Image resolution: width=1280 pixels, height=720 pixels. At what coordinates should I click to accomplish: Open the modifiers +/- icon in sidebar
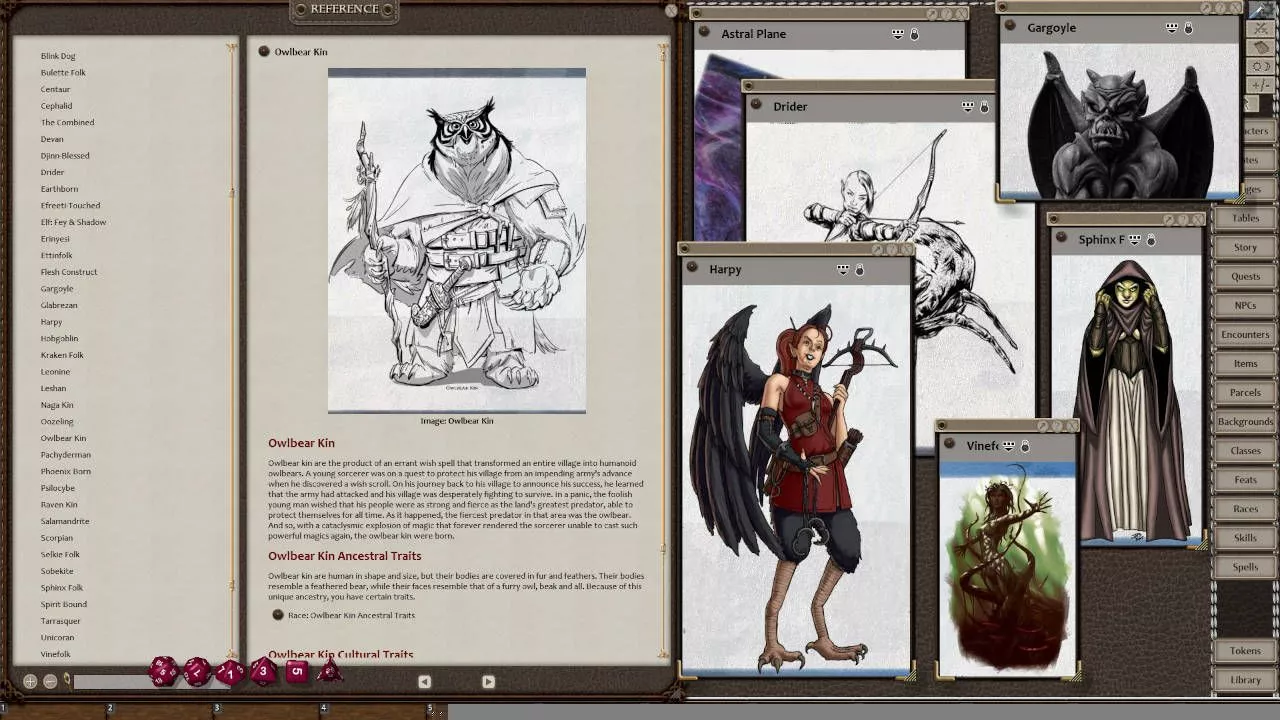pyautogui.click(x=1261, y=85)
